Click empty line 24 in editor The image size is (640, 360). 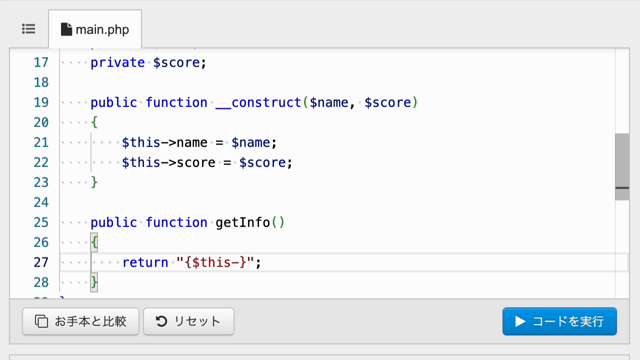(x=337, y=202)
